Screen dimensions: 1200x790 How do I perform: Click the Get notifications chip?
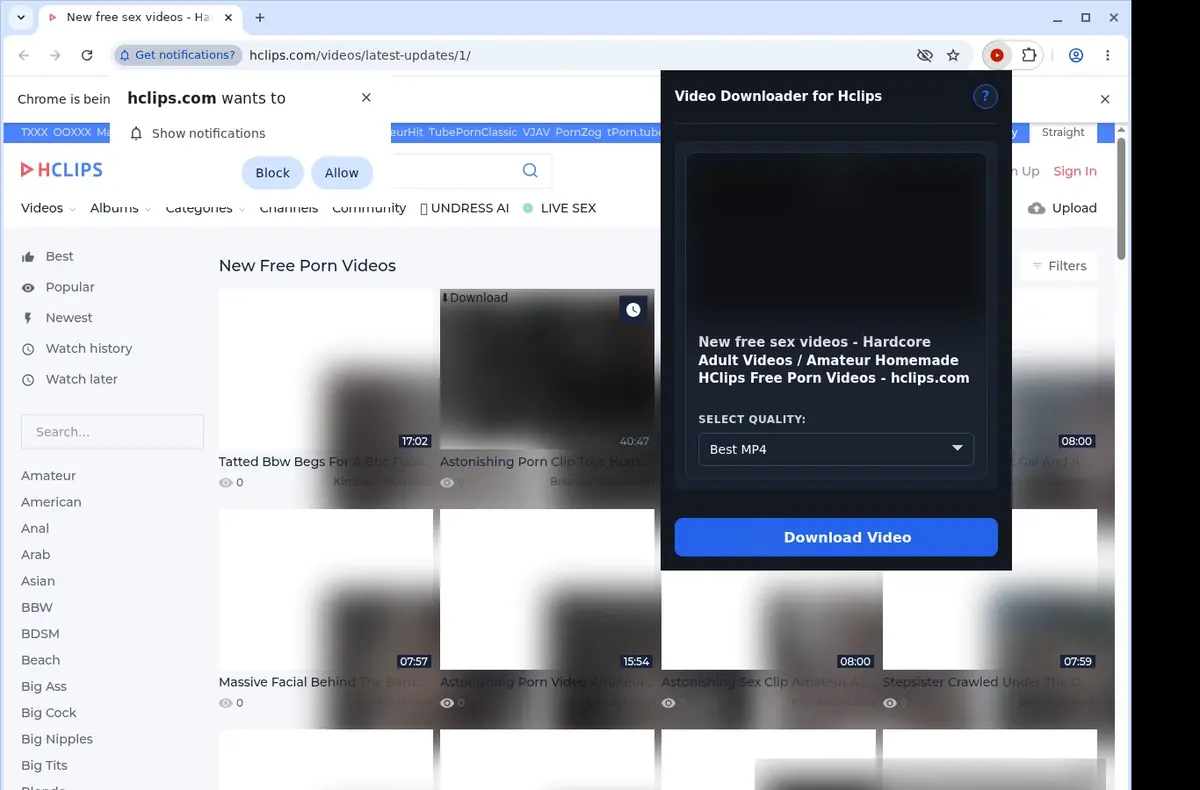coord(178,55)
